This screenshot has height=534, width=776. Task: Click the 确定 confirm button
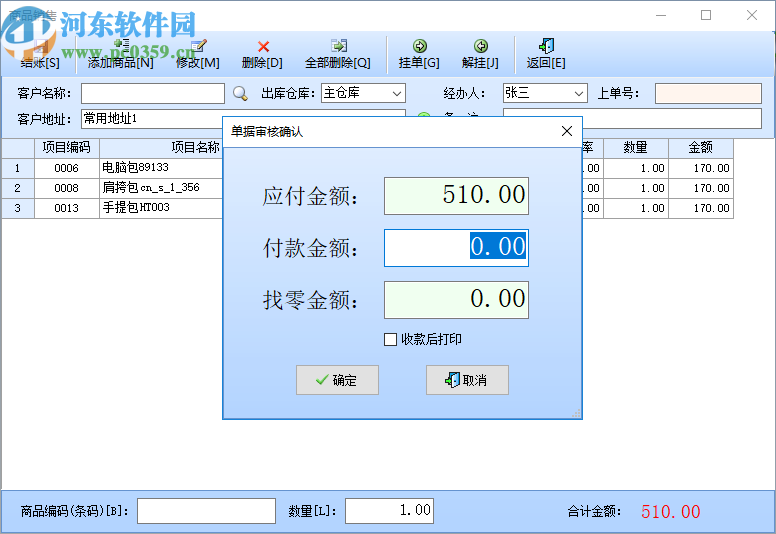(338, 380)
